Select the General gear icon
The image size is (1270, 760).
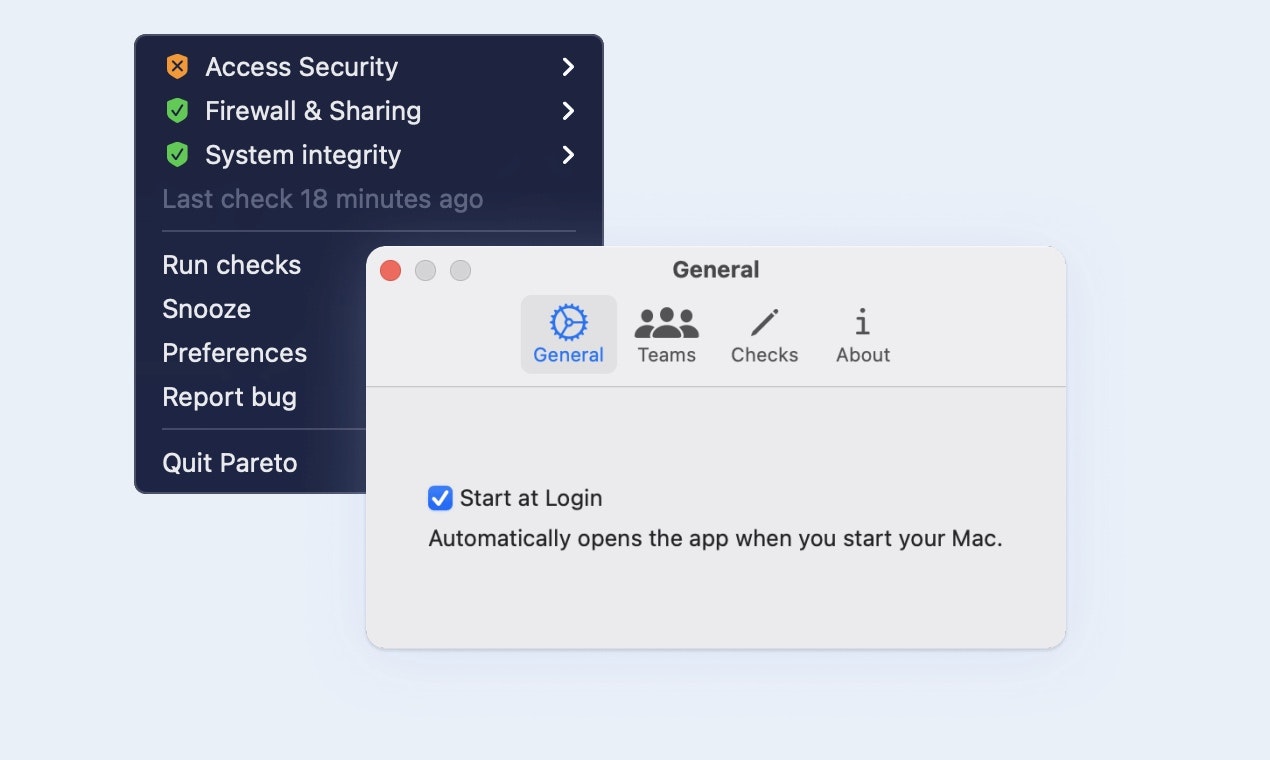568,322
